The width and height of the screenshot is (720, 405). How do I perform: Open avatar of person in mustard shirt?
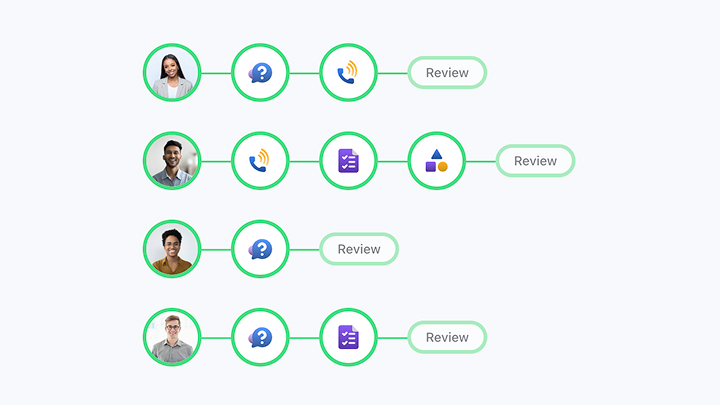pos(172,249)
